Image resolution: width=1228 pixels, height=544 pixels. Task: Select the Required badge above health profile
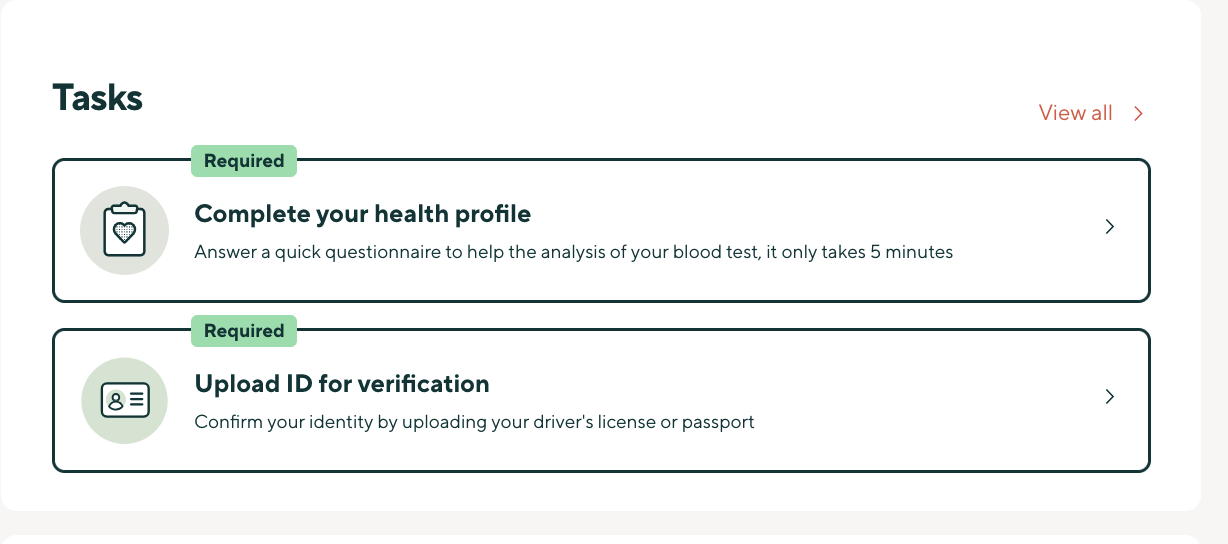(244, 161)
